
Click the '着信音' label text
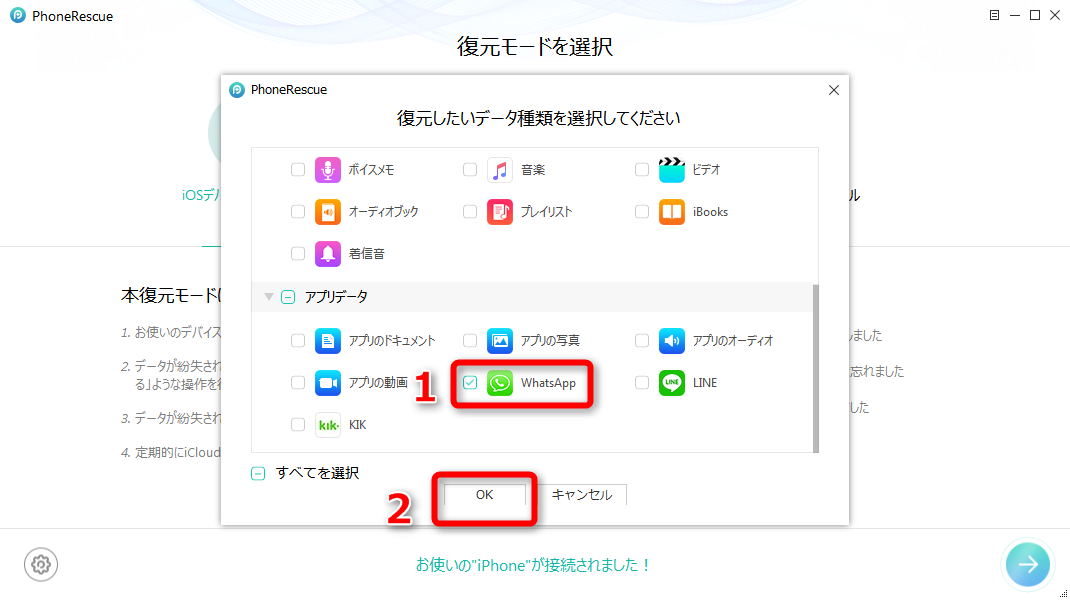point(366,254)
